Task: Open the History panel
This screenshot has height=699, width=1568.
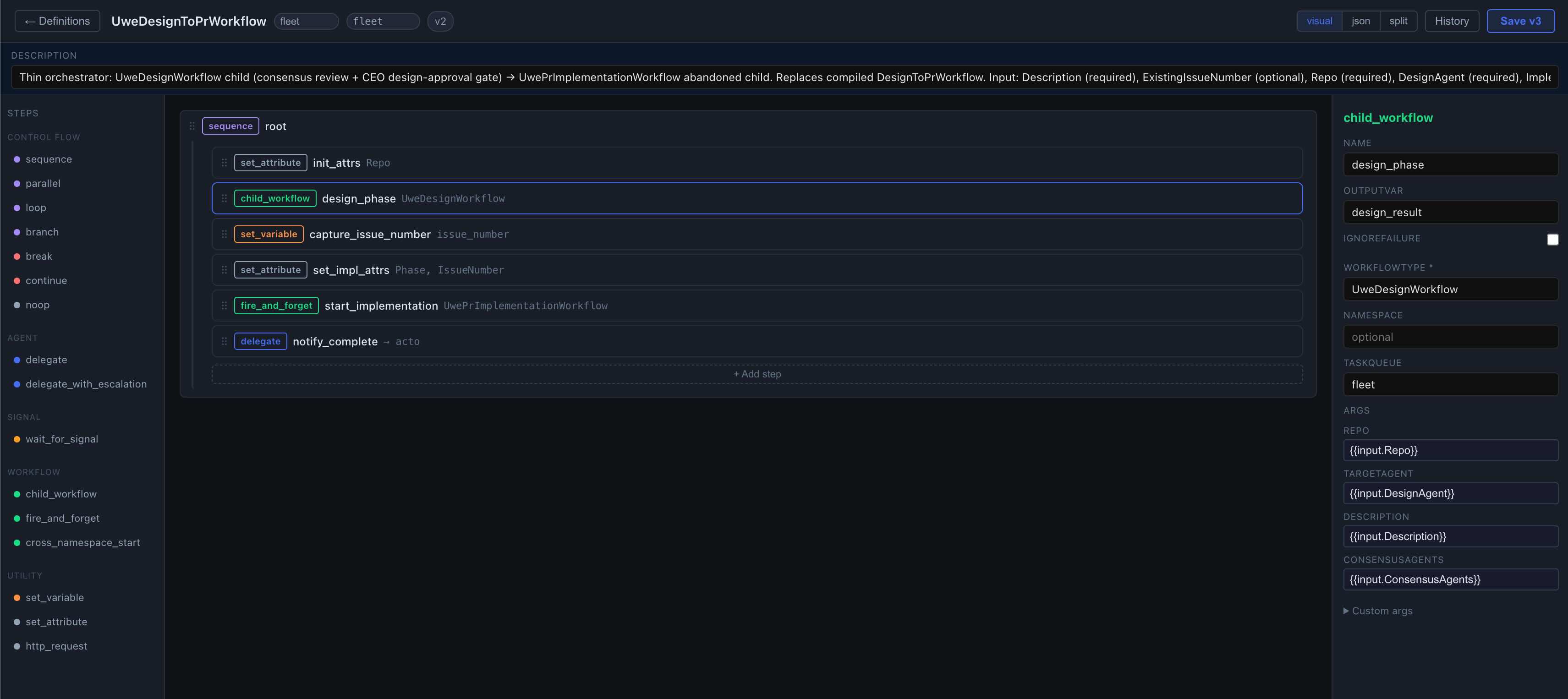Action: click(1452, 21)
